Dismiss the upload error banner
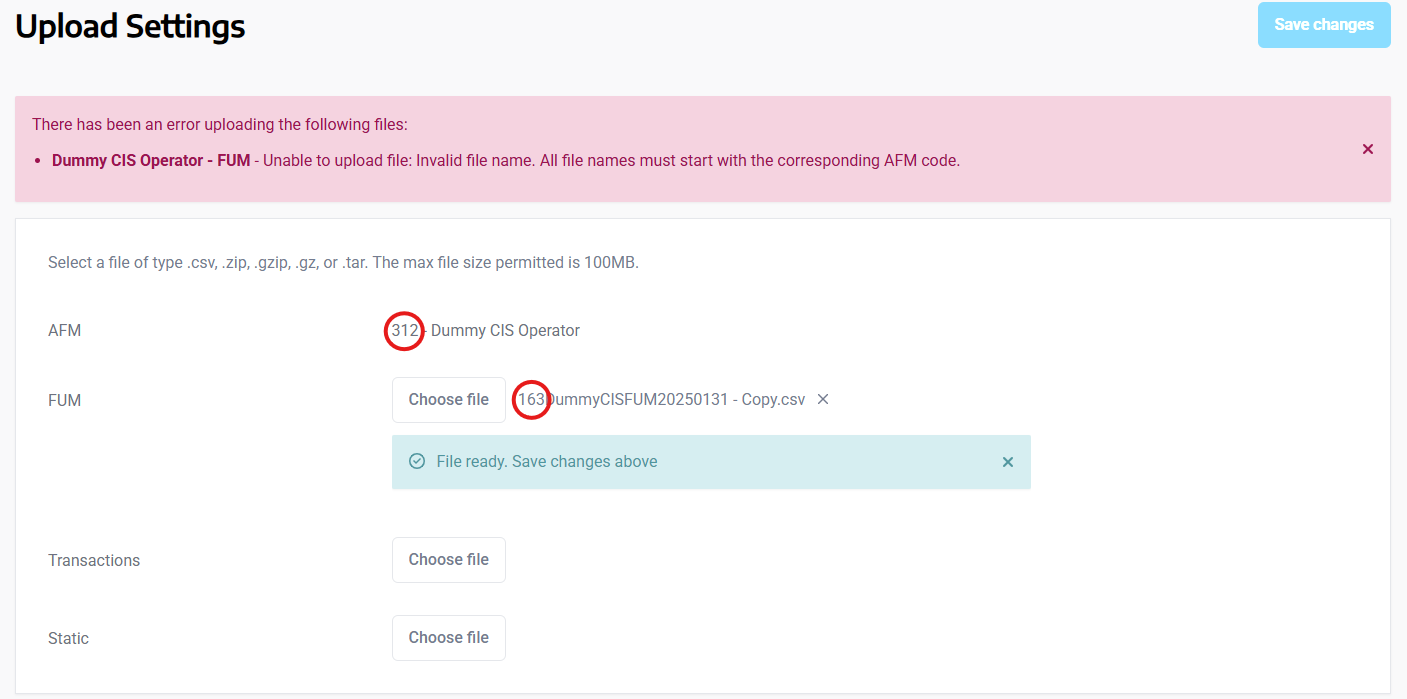The height and width of the screenshot is (699, 1407). [x=1368, y=149]
